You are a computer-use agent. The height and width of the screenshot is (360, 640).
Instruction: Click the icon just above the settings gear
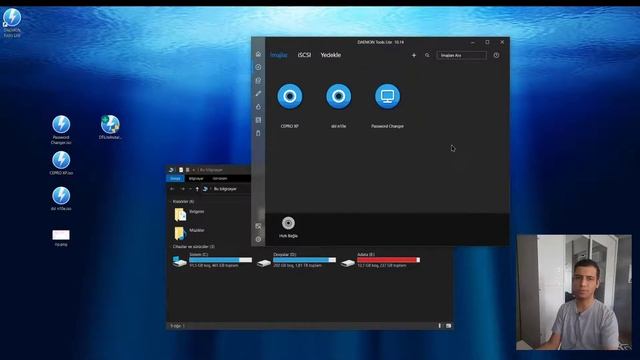[258, 226]
